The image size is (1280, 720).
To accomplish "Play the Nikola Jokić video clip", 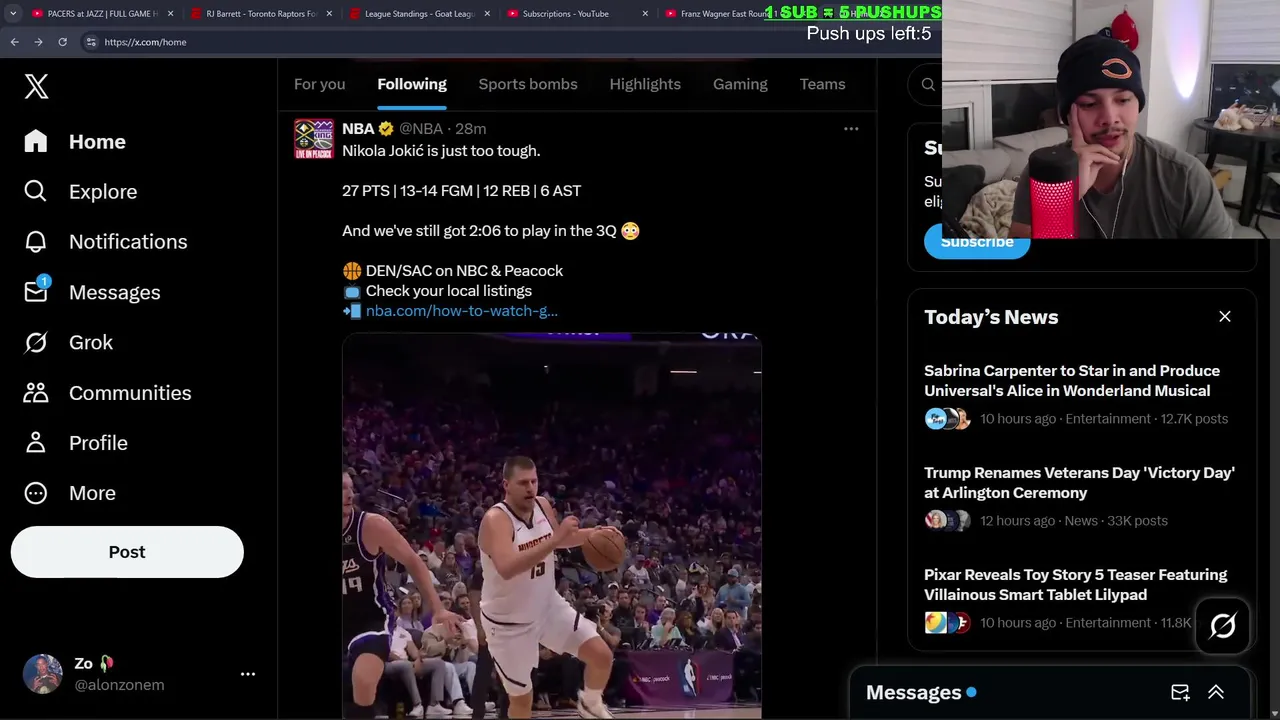I will 552,526.
